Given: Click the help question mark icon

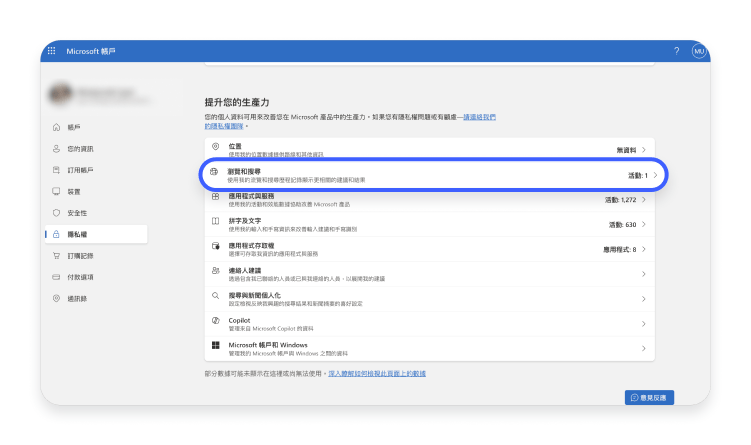Looking at the screenshot, I should point(676,51).
